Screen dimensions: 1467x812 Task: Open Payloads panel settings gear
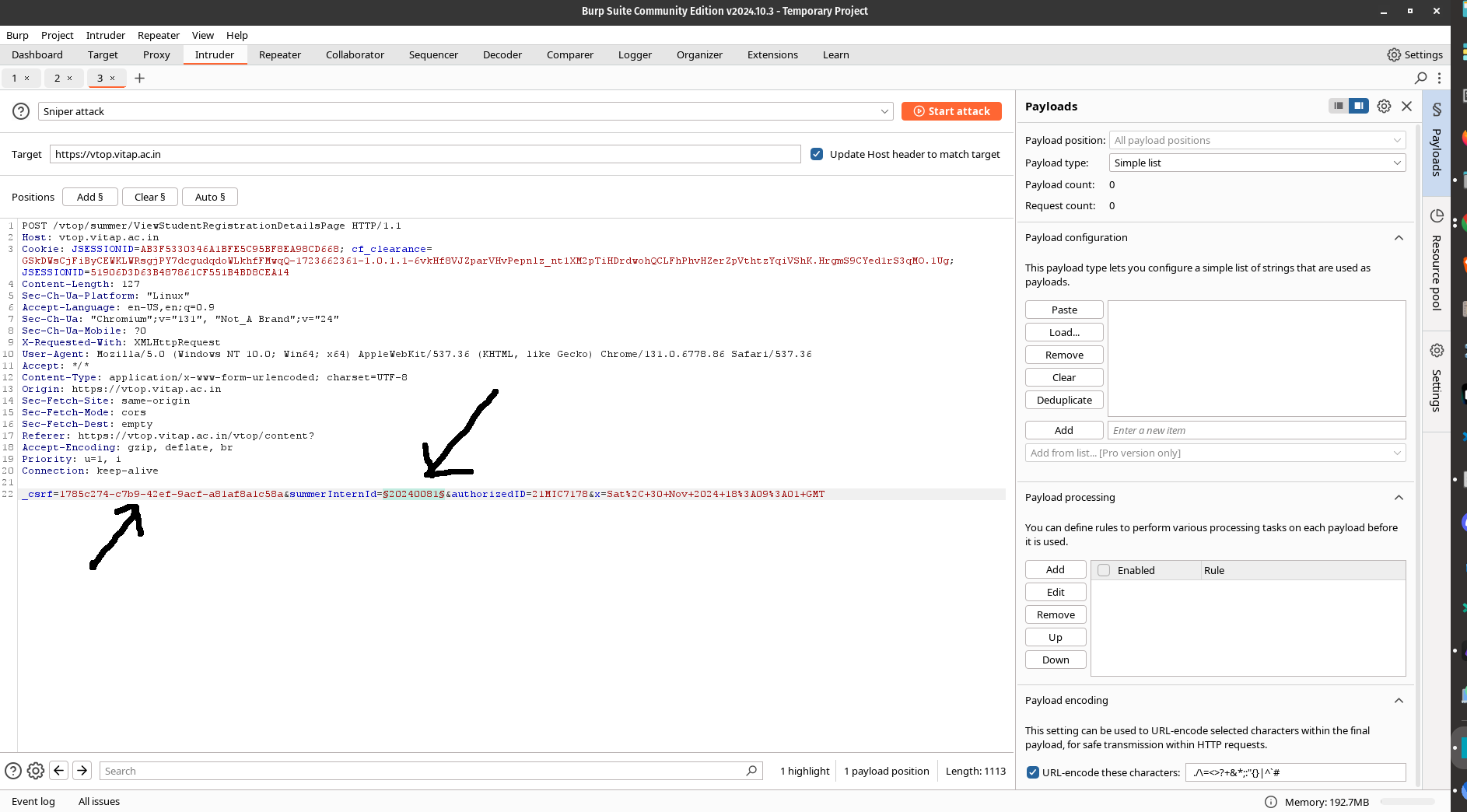pyautogui.click(x=1384, y=107)
